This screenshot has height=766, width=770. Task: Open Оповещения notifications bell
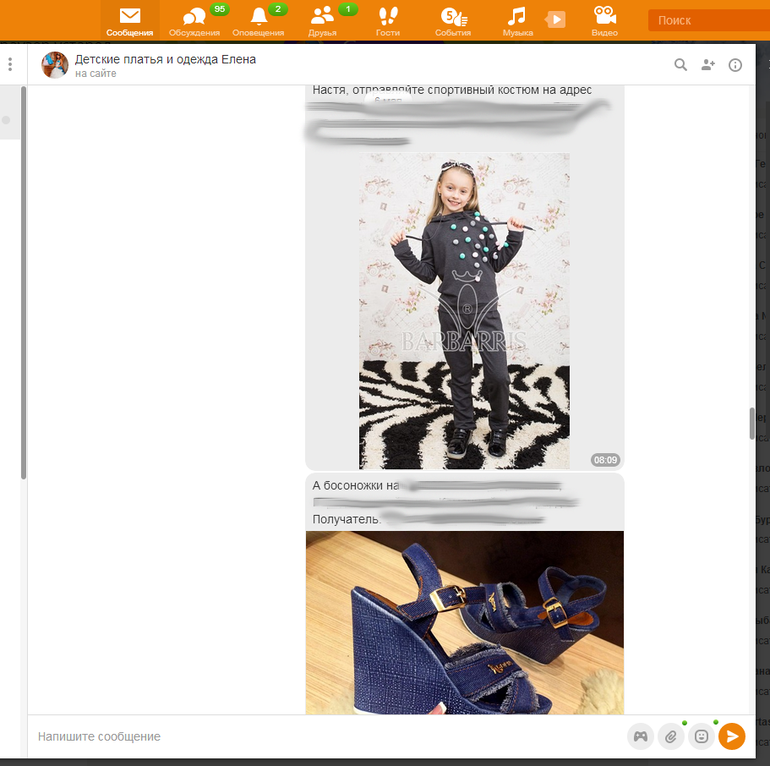[258, 21]
